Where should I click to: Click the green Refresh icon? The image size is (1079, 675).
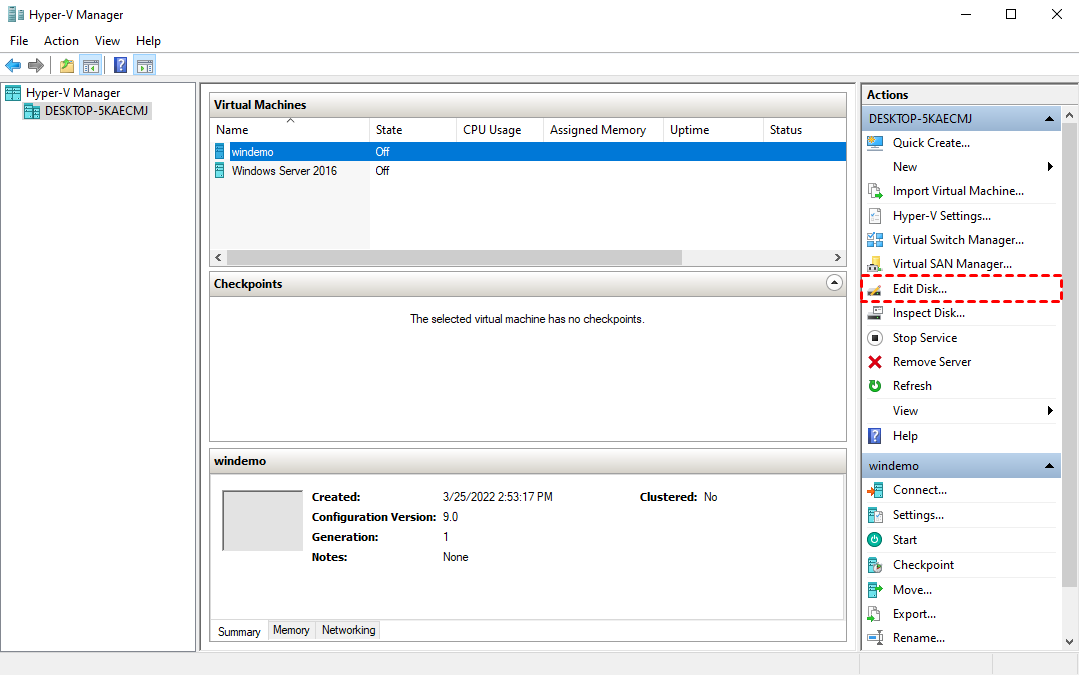pyautogui.click(x=875, y=386)
